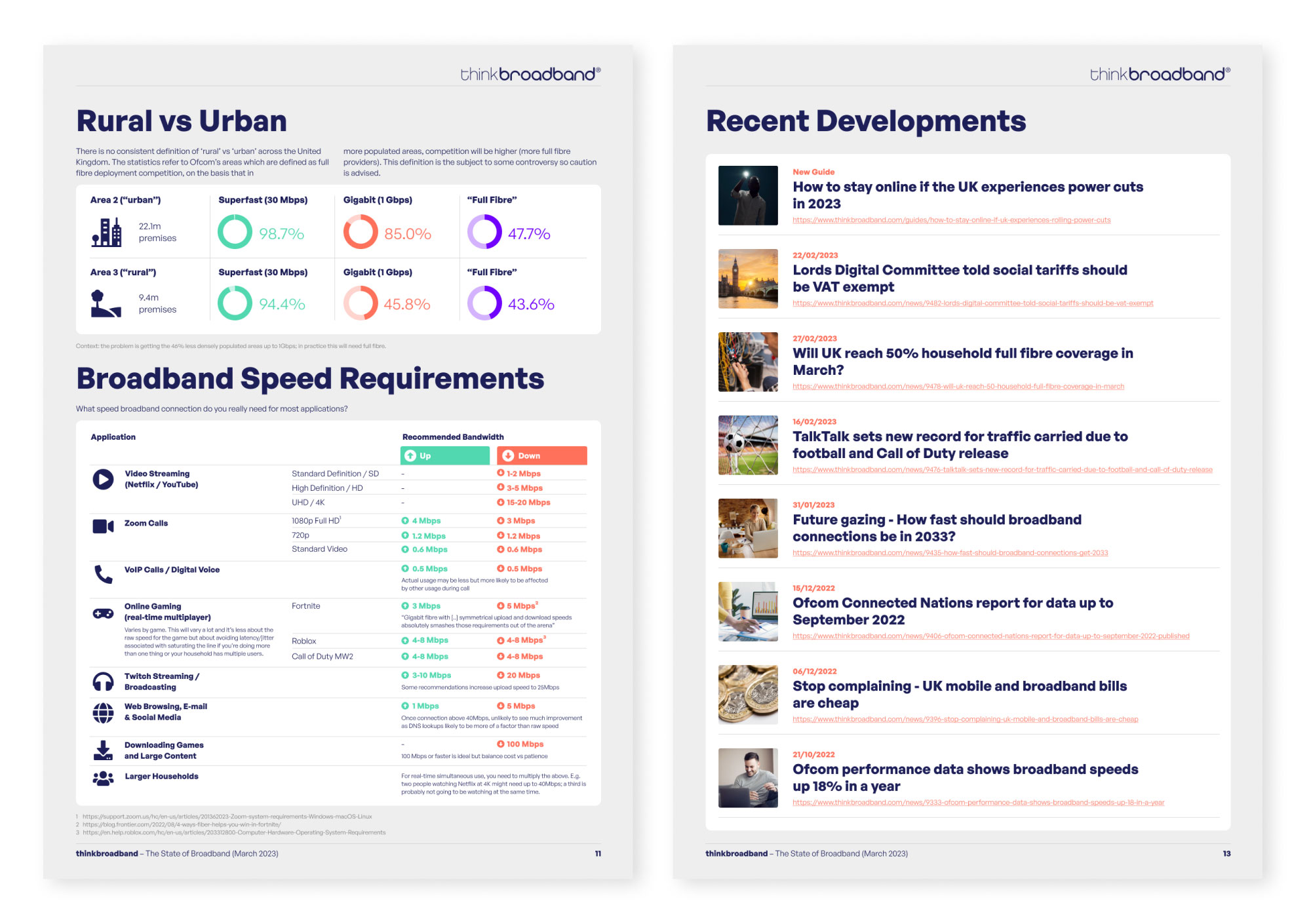Click the Twitch Streaming headphones icon
Image resolution: width=1311 pixels, height=924 pixels.
[x=103, y=682]
